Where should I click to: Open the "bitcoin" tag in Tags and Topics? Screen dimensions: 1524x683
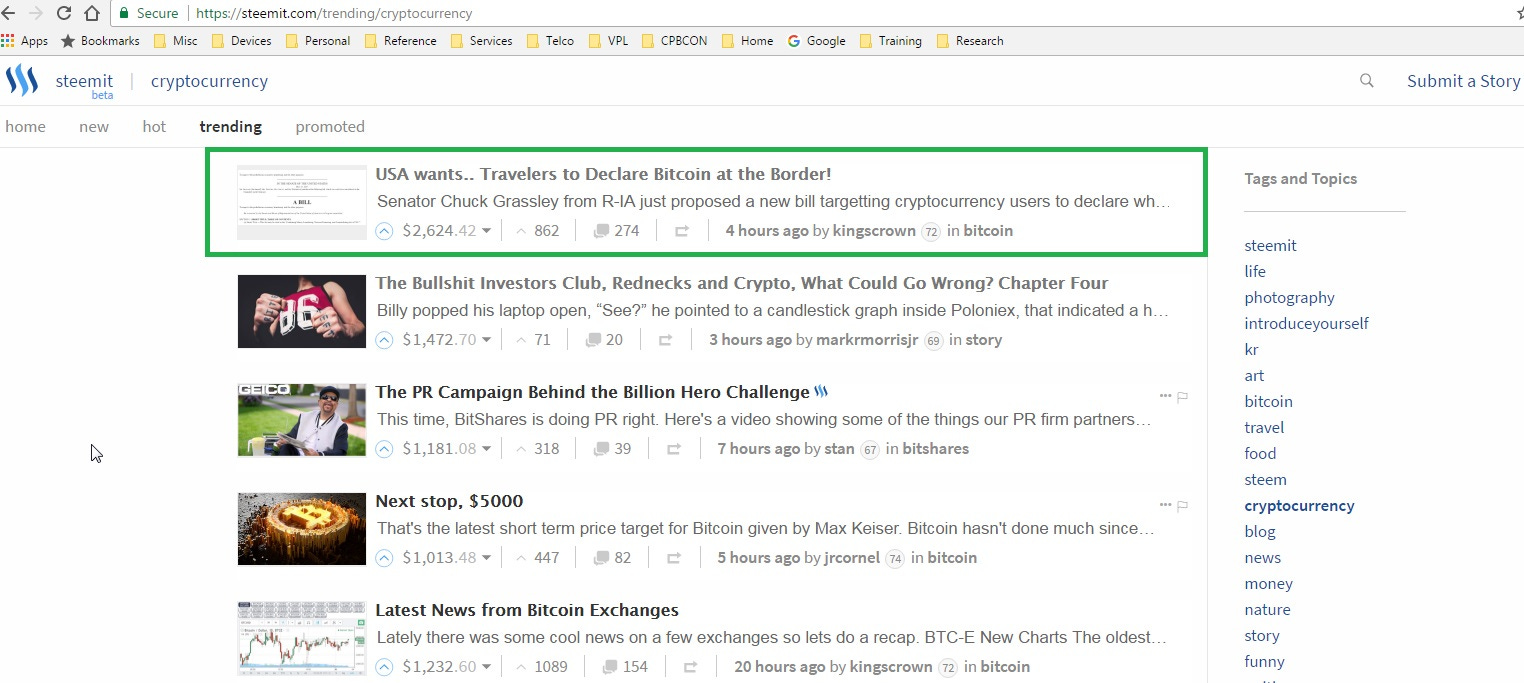pos(1268,401)
